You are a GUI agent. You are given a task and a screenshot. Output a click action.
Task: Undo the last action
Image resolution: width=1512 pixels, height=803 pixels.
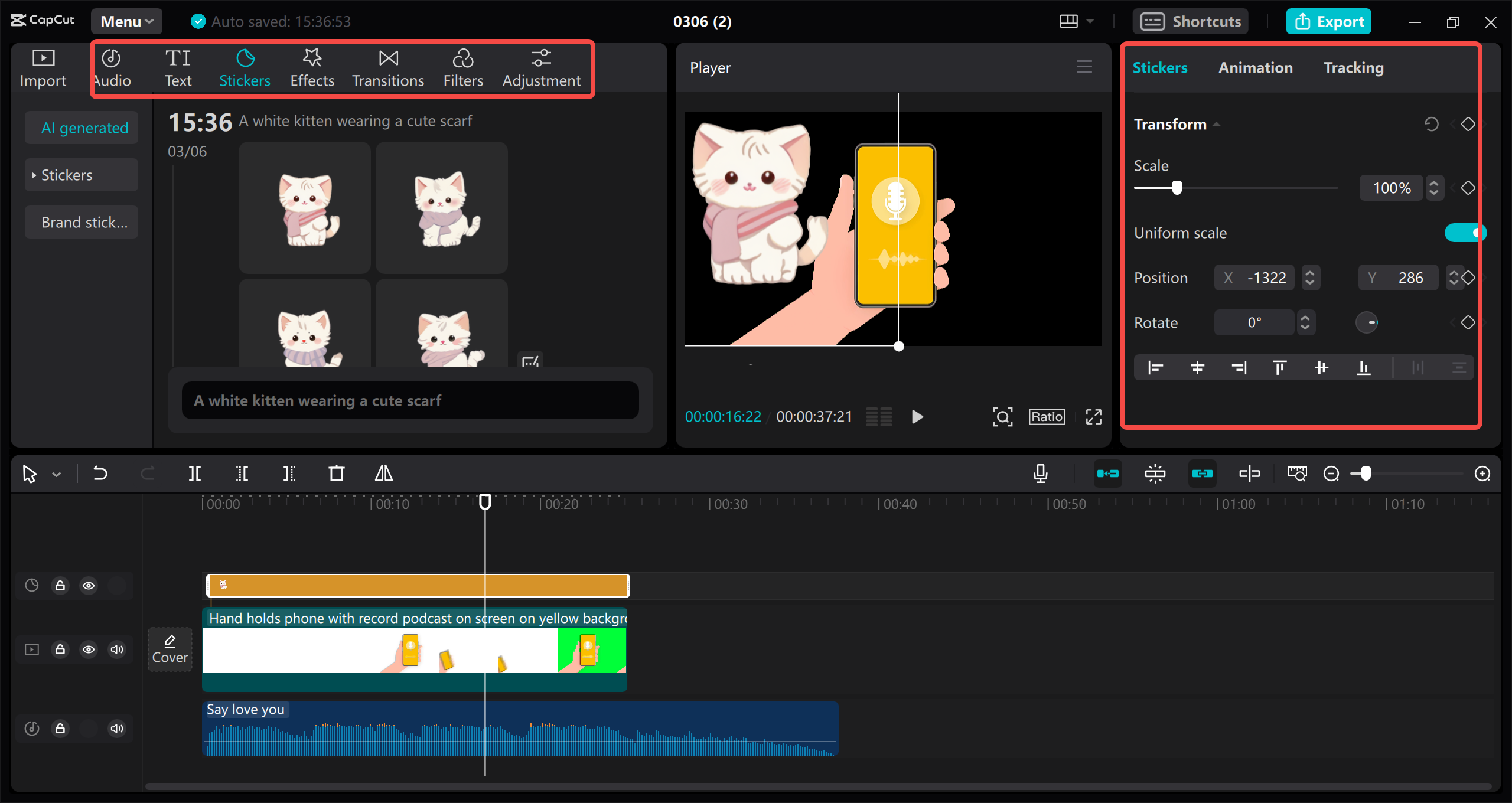(100, 473)
